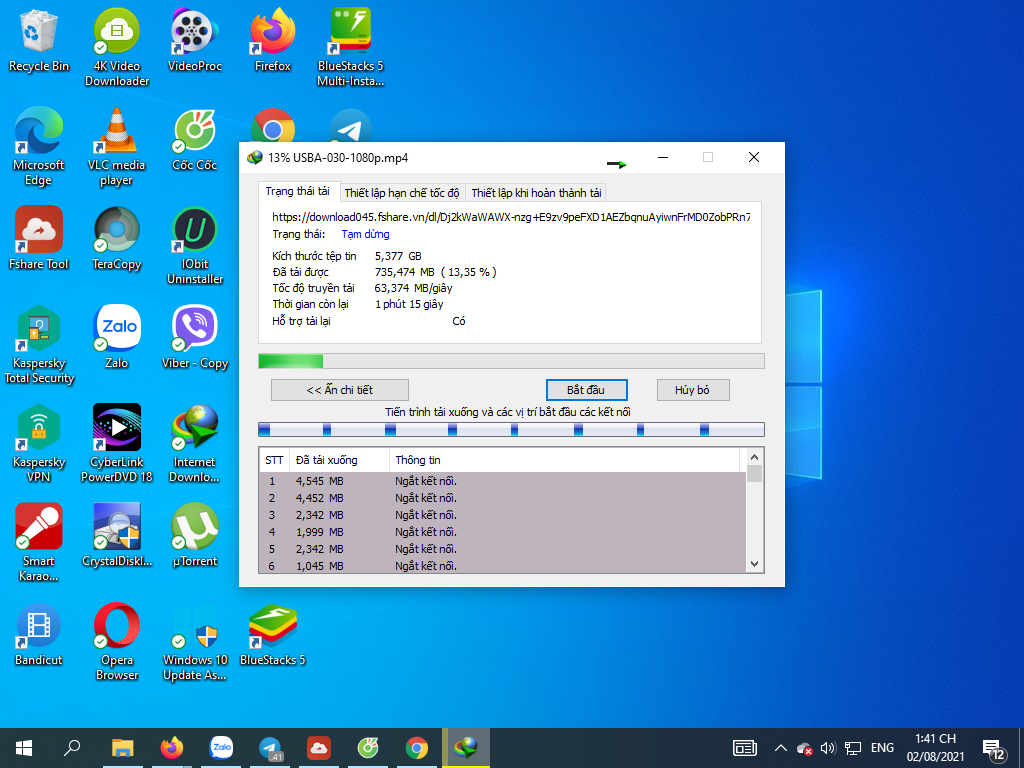Viewport: 1024px width, 768px height.
Task: Open the Recycle Bin desktop icon
Action: 39,40
